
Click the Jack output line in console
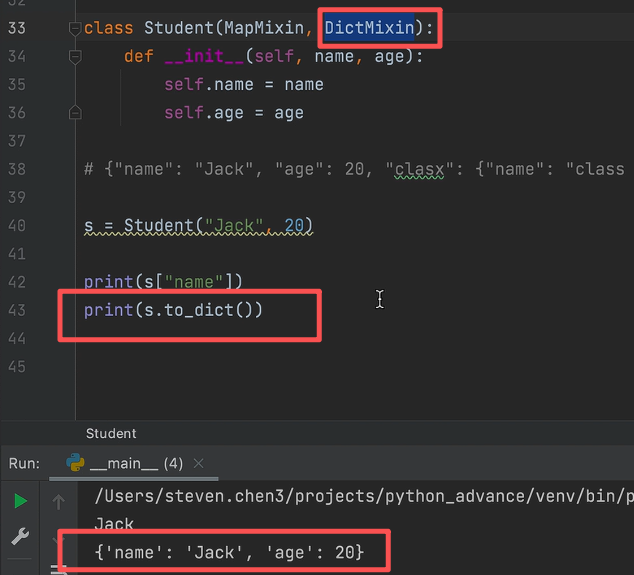pyautogui.click(x=113, y=523)
